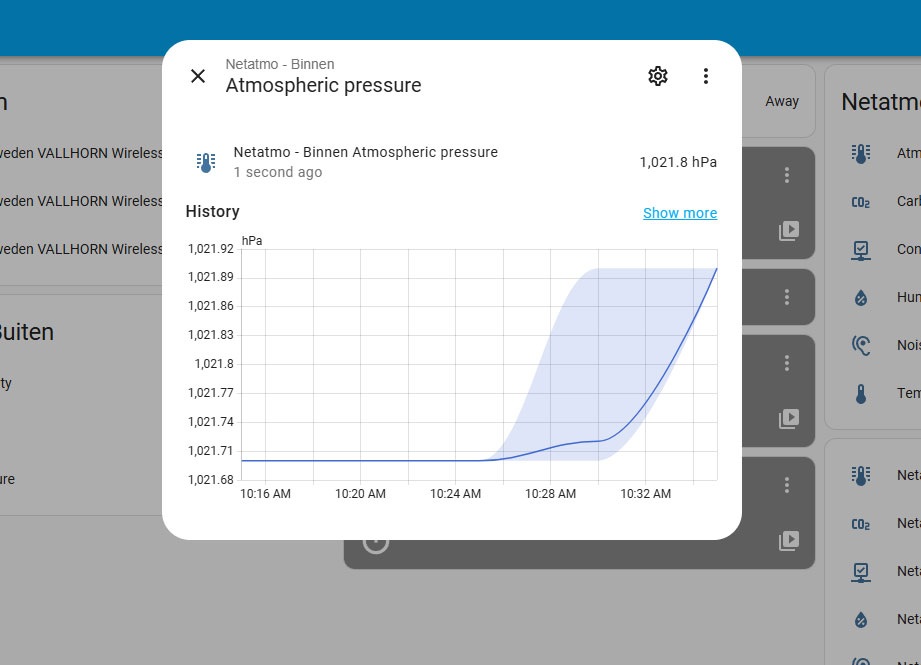Click y-axis label 1,021.71

(211, 451)
